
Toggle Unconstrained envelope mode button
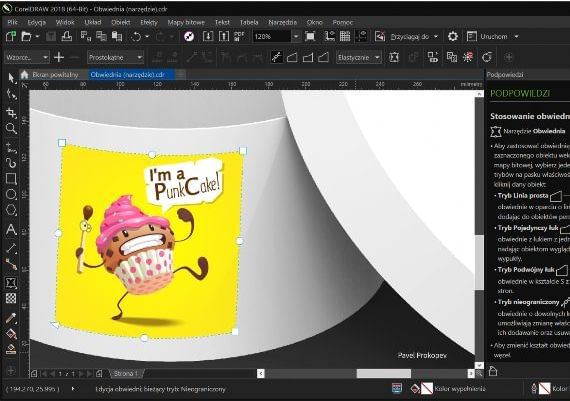(x=277, y=57)
